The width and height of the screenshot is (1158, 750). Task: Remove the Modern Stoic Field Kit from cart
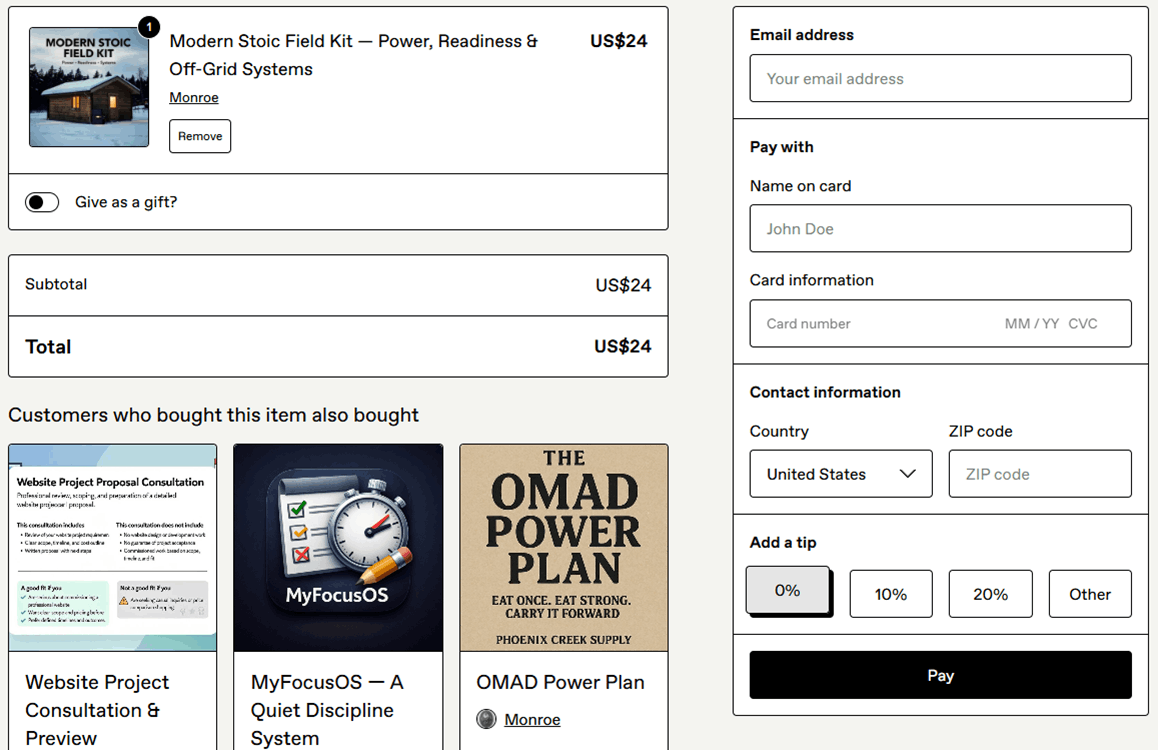200,136
